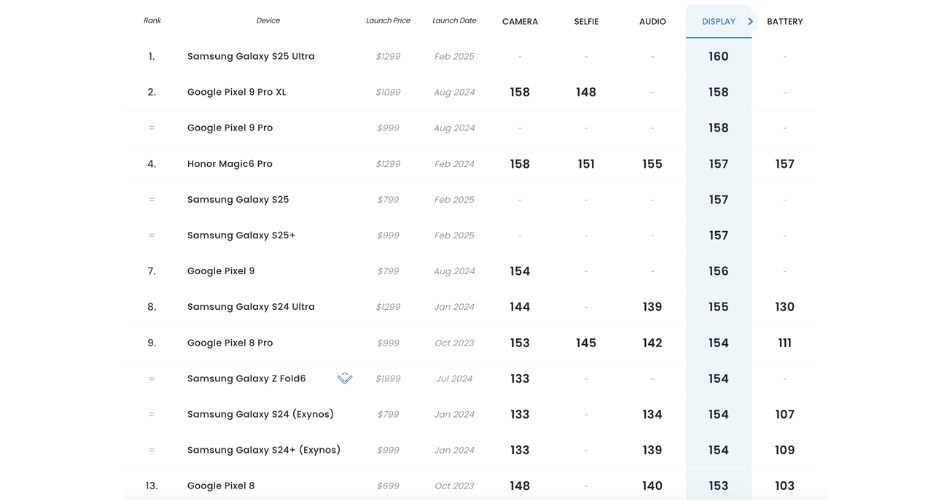The width and height of the screenshot is (952, 500).
Task: Sort by the AUDIO column tab
Action: (x=652, y=21)
